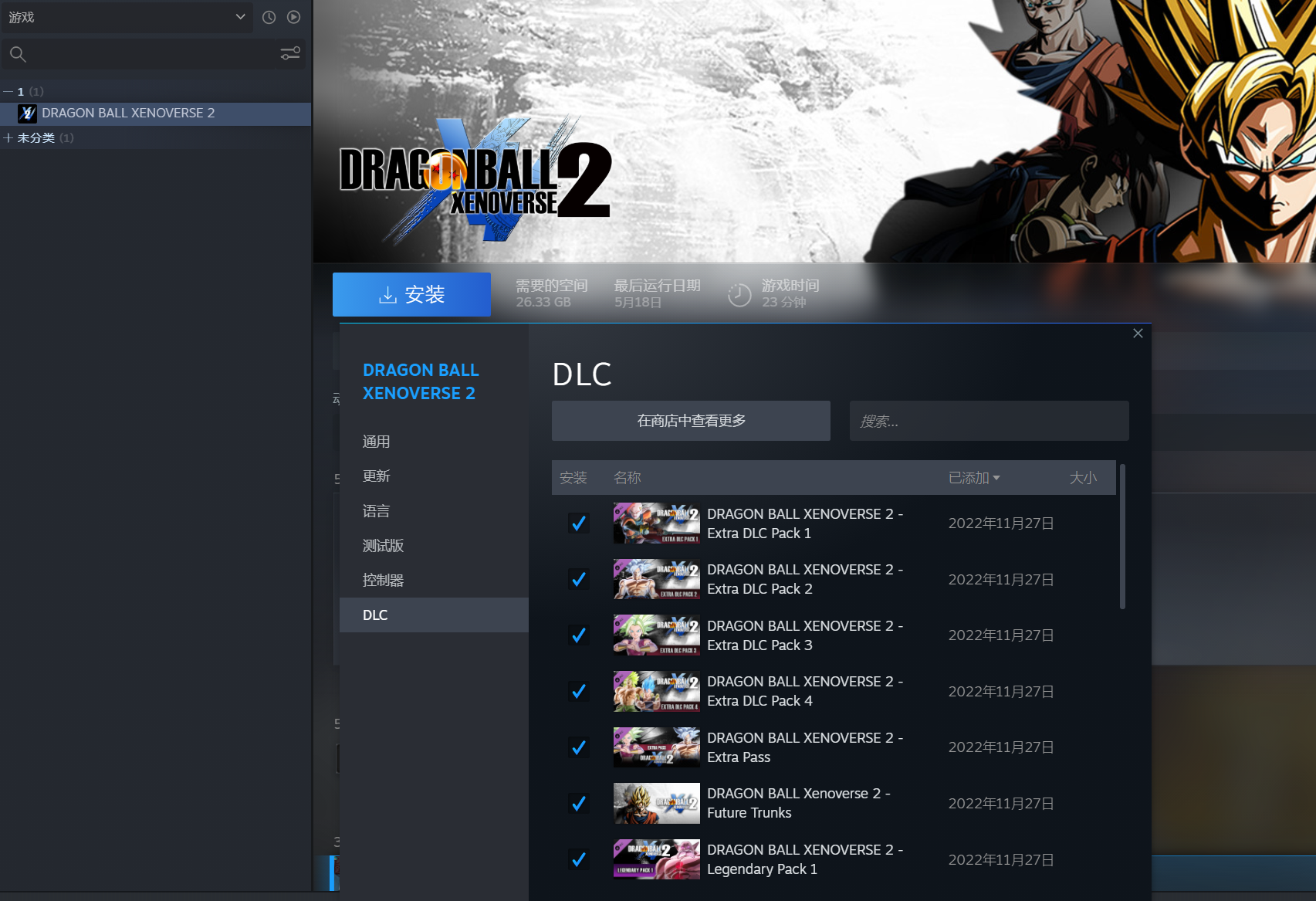Screen dimensions: 1316x901
Task: Open the 游戏 category dropdown
Action: (127, 17)
